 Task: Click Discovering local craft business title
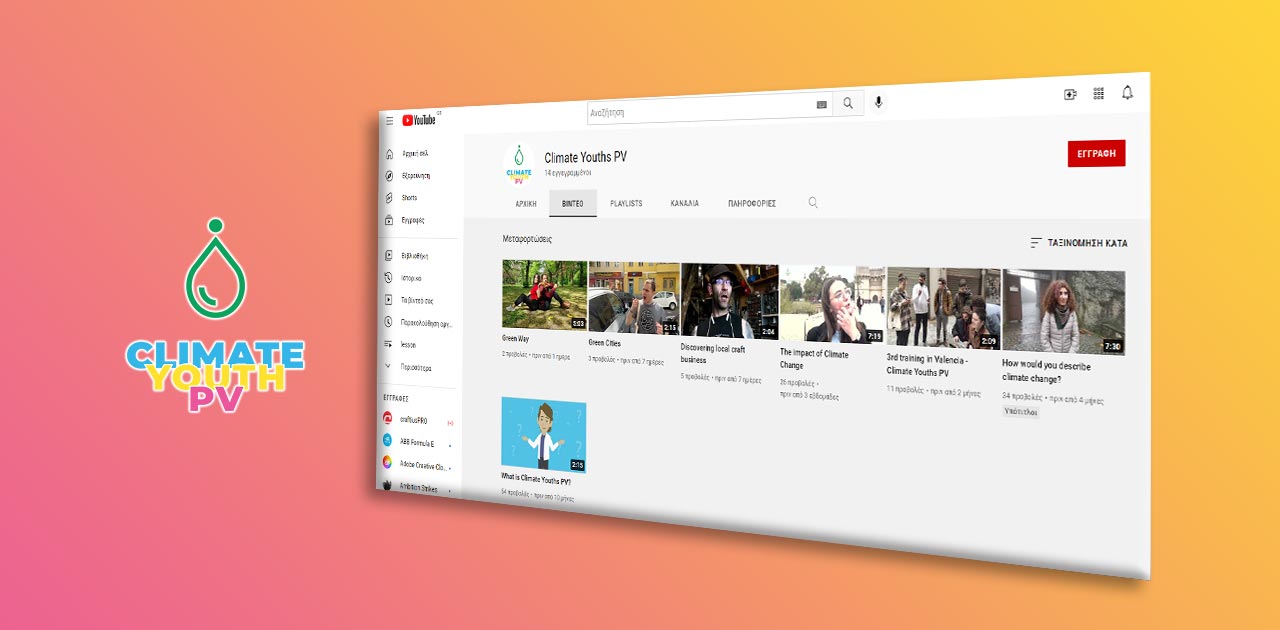[x=713, y=354]
